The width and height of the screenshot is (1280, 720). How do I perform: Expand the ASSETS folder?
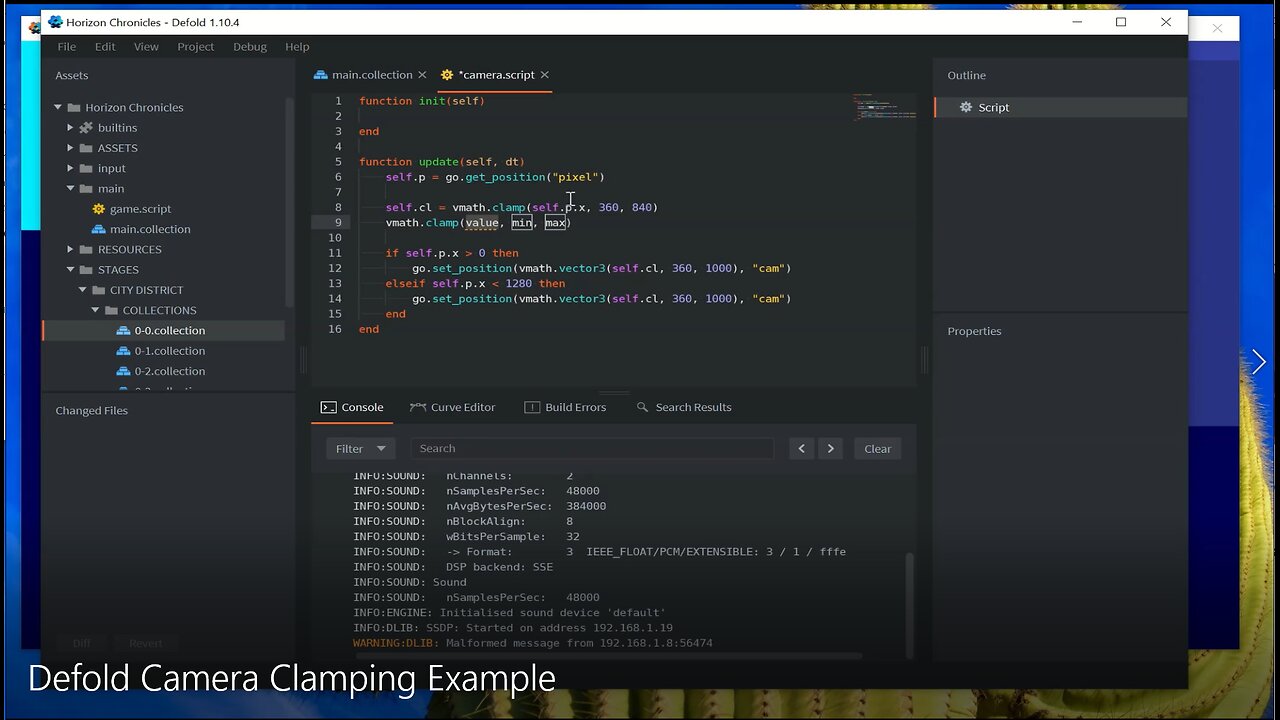pos(70,148)
